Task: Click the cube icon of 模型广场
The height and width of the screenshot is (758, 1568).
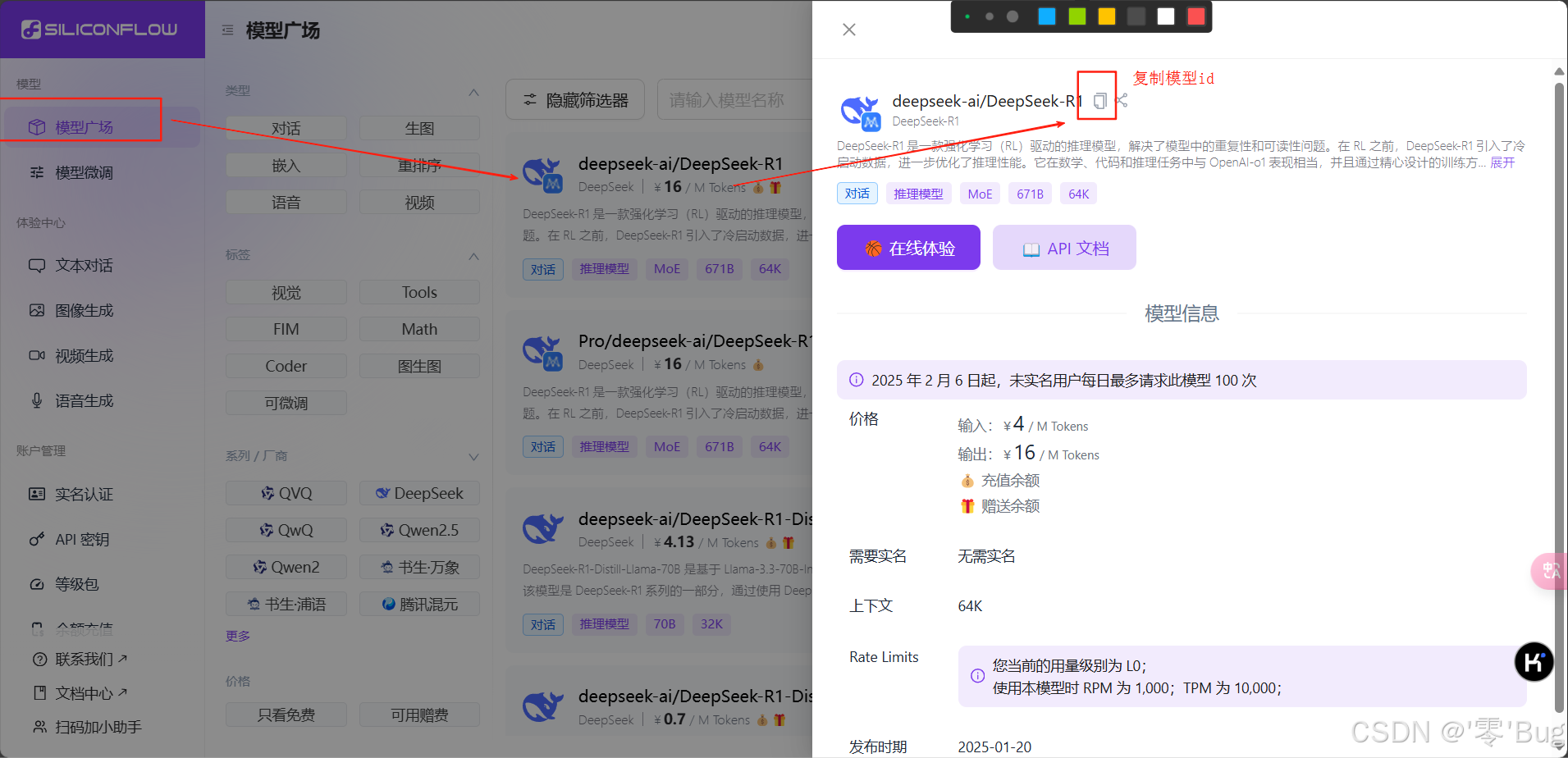Action: [37, 127]
